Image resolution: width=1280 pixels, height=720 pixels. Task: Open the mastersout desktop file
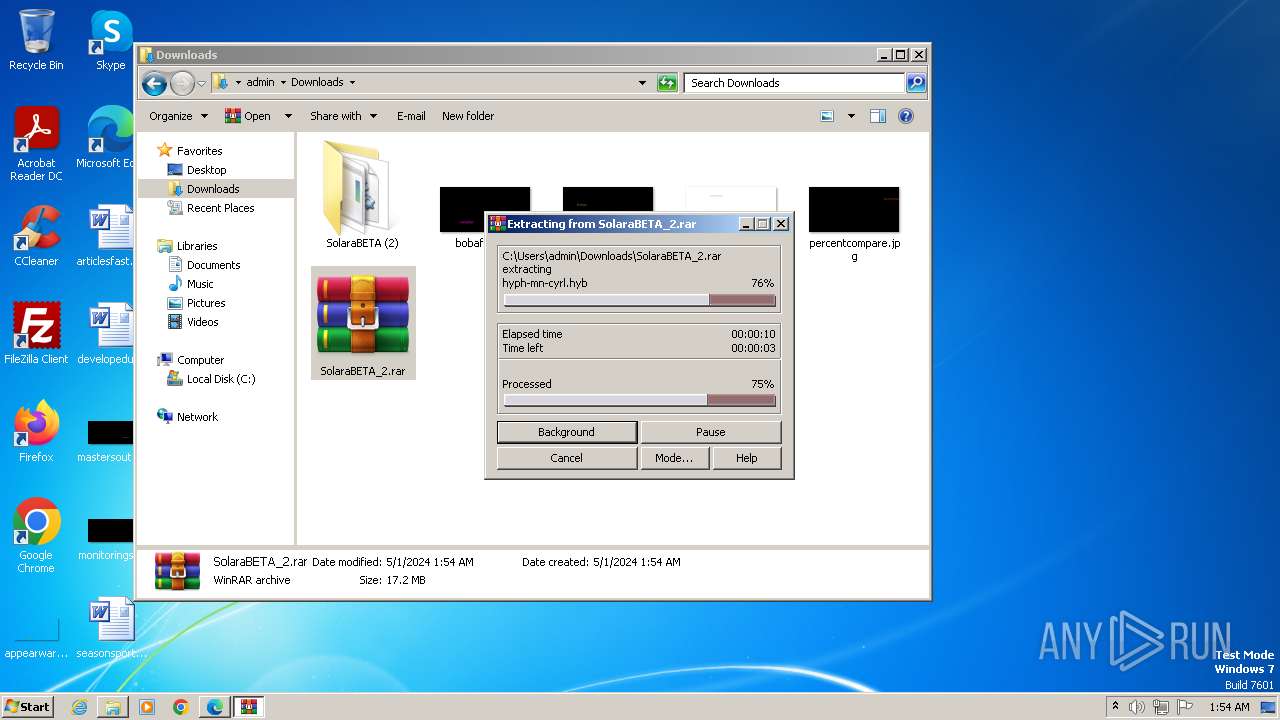point(105,440)
